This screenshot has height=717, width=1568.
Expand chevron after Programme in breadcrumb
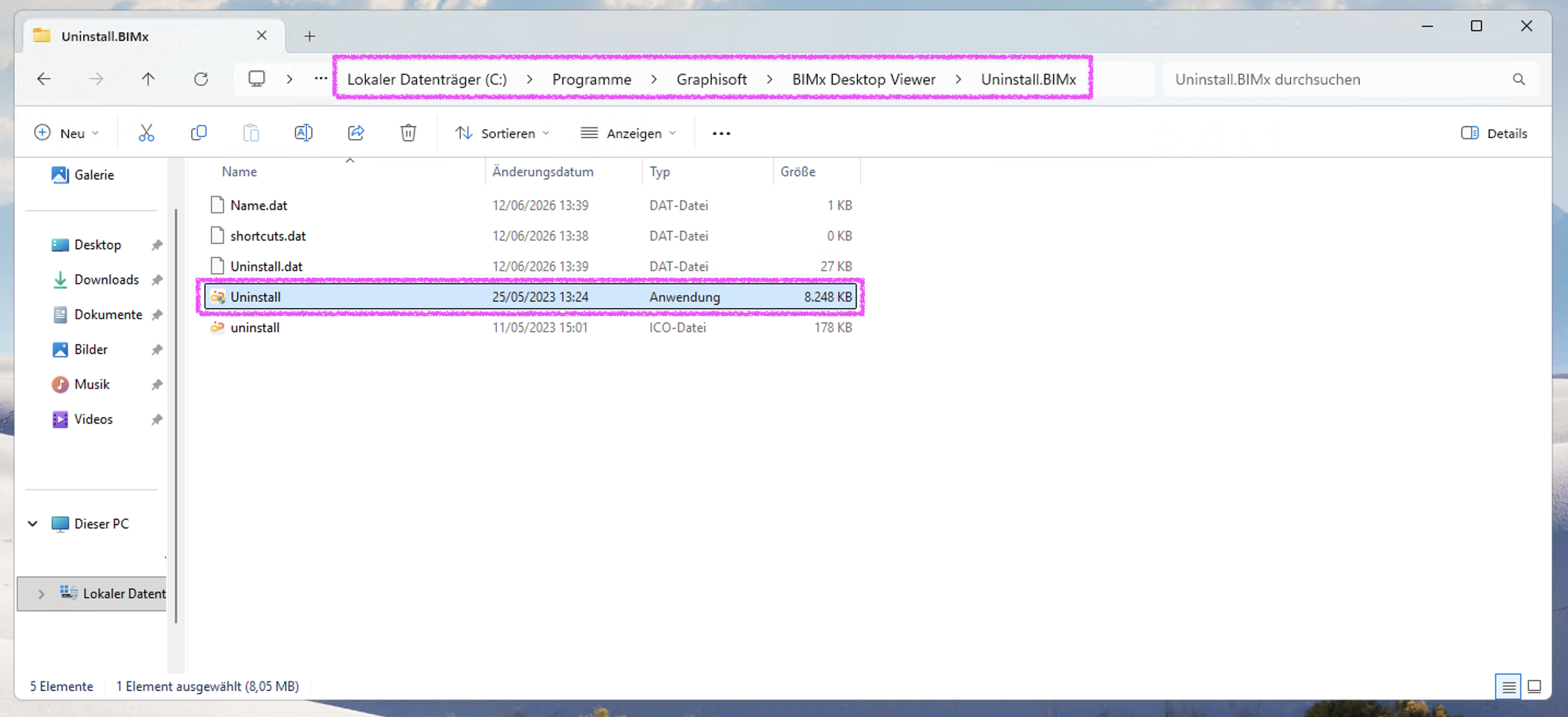pyautogui.click(x=654, y=79)
